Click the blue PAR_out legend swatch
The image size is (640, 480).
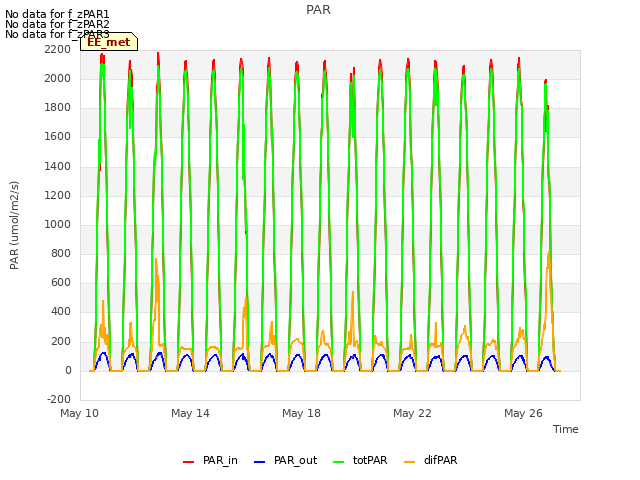(260, 462)
